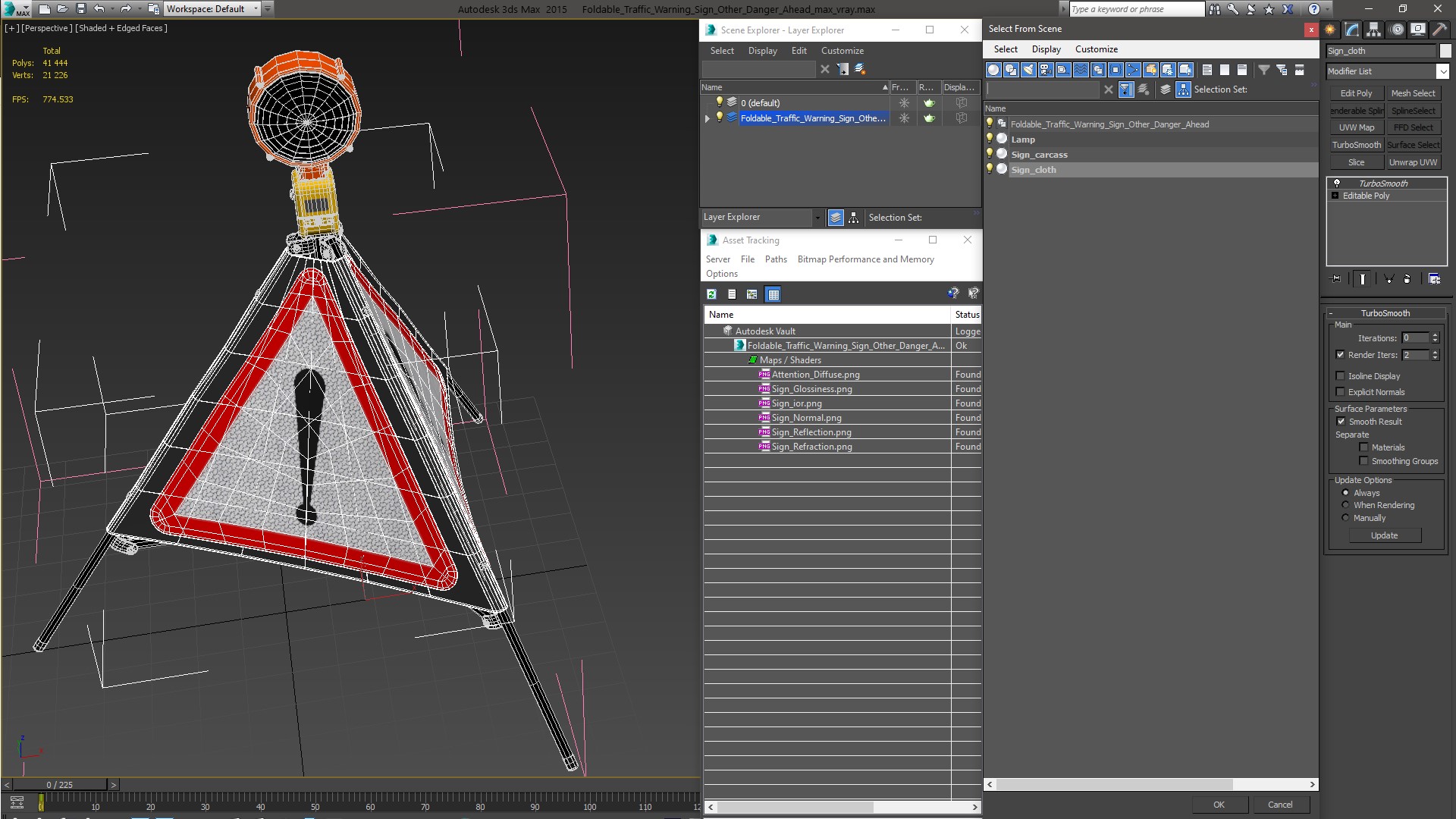Click Select None icon in Select From Scene
1456x819 pixels.
pyautogui.click(x=1225, y=70)
